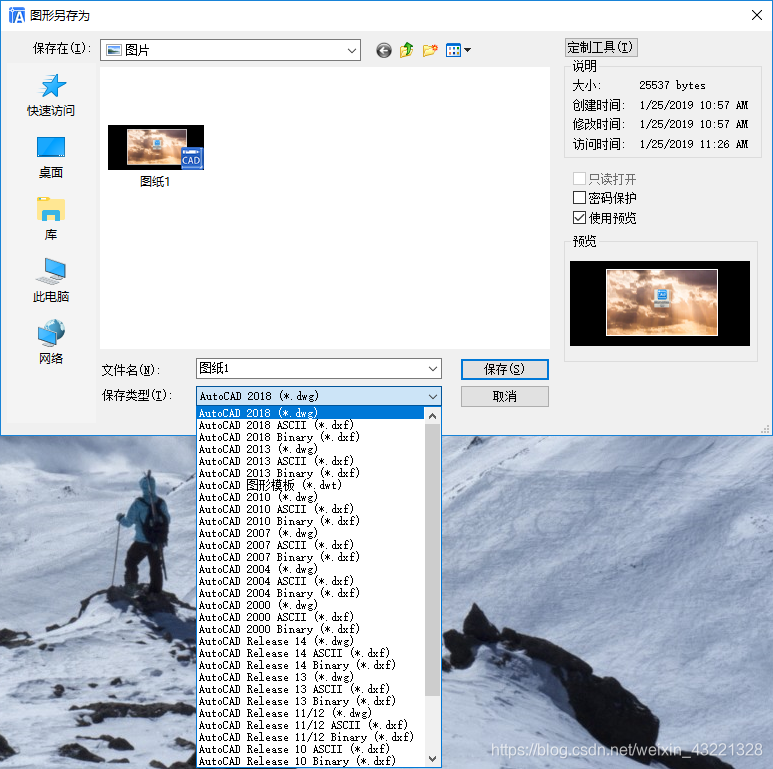Open Network (网络) location

pos(51,342)
